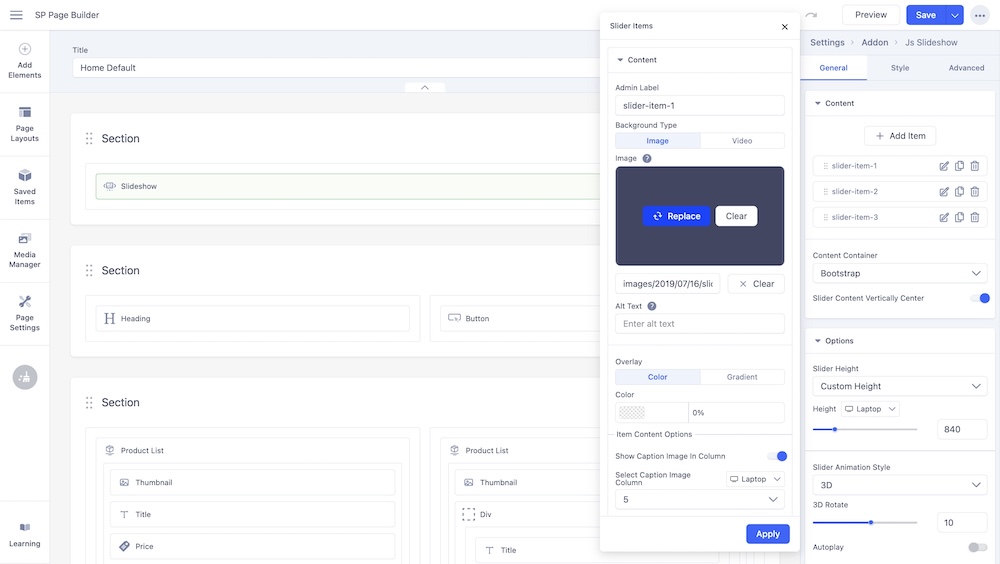Click the Replace image button
This screenshot has height=564, width=1000.
(677, 216)
